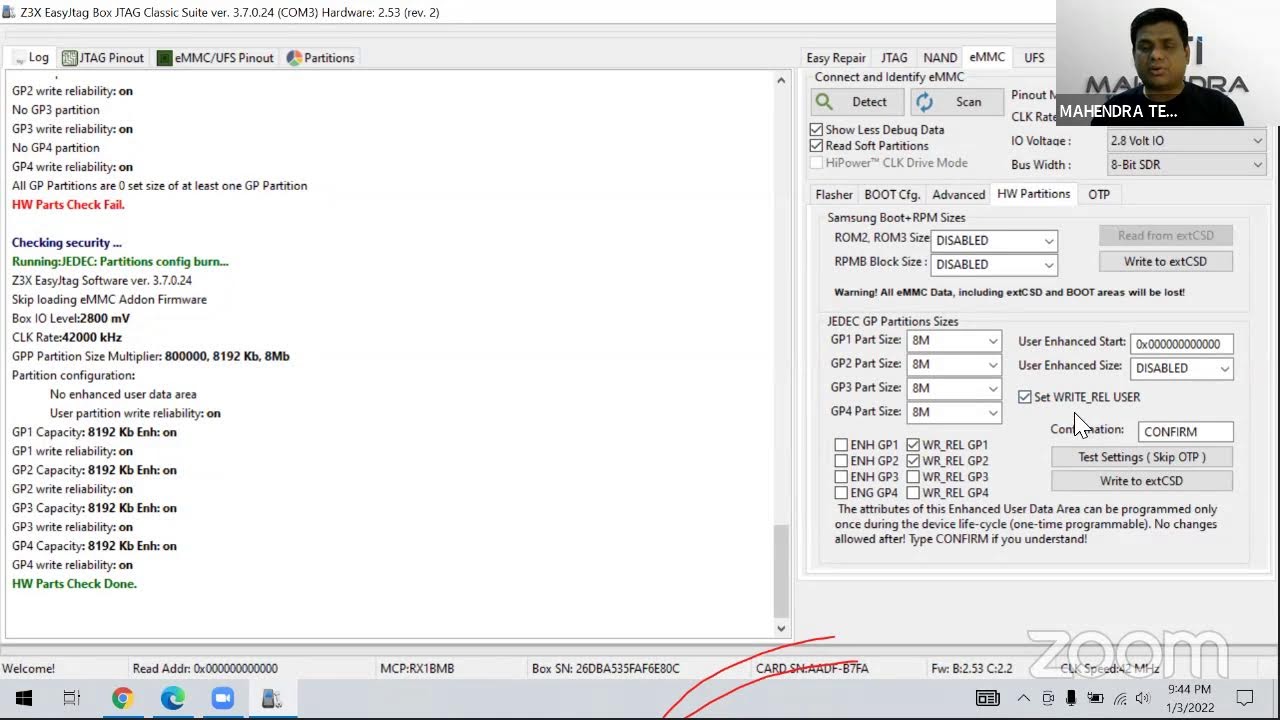Check the WR_REL GP3 checkbox
1280x720 pixels.
tap(913, 477)
